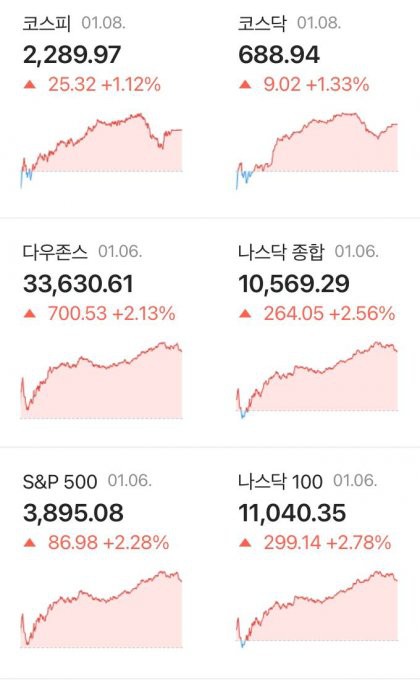View the 나스닥 100 intraday chart

(x=317, y=609)
